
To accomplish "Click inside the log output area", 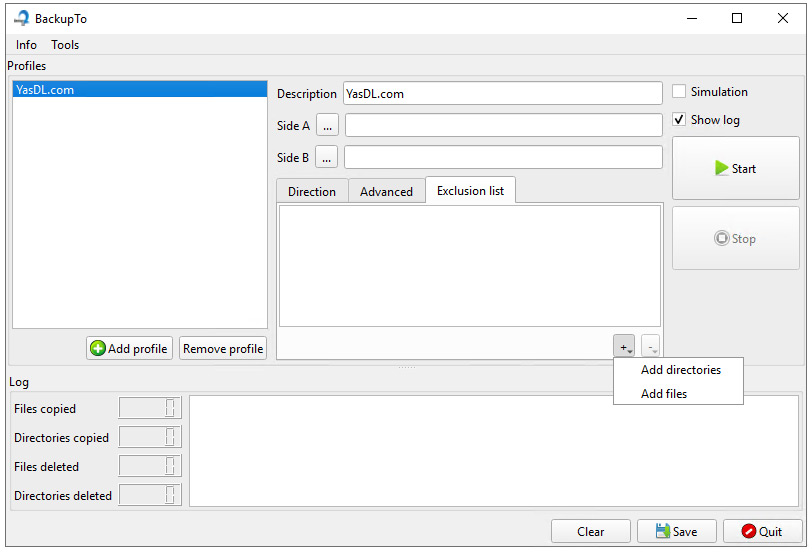I will [x=494, y=451].
